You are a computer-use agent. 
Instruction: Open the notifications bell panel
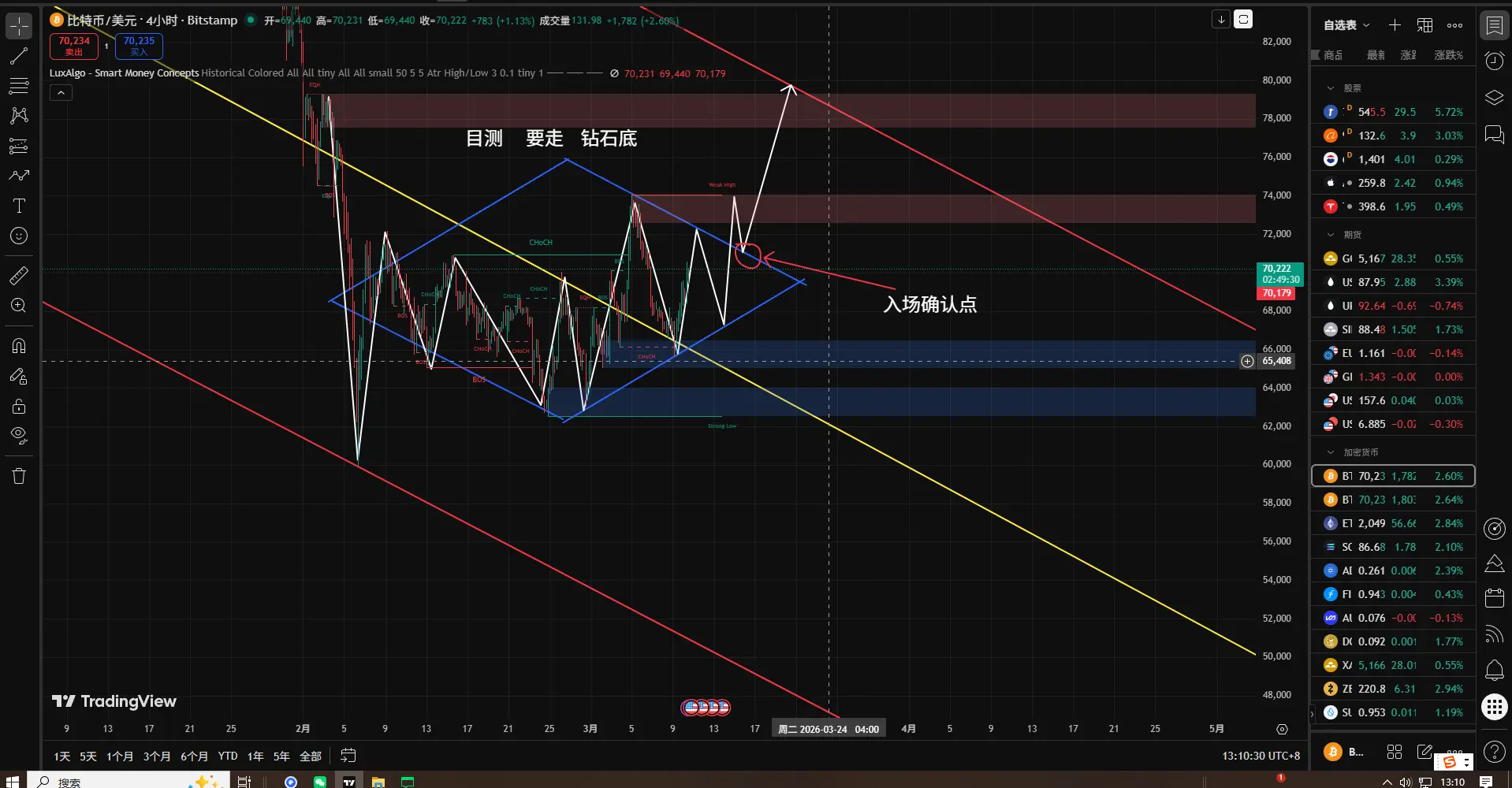[x=1494, y=671]
